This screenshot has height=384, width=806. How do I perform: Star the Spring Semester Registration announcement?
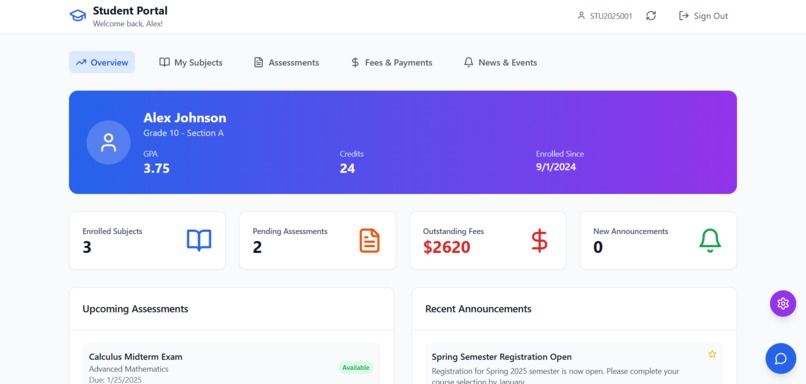tap(712, 354)
